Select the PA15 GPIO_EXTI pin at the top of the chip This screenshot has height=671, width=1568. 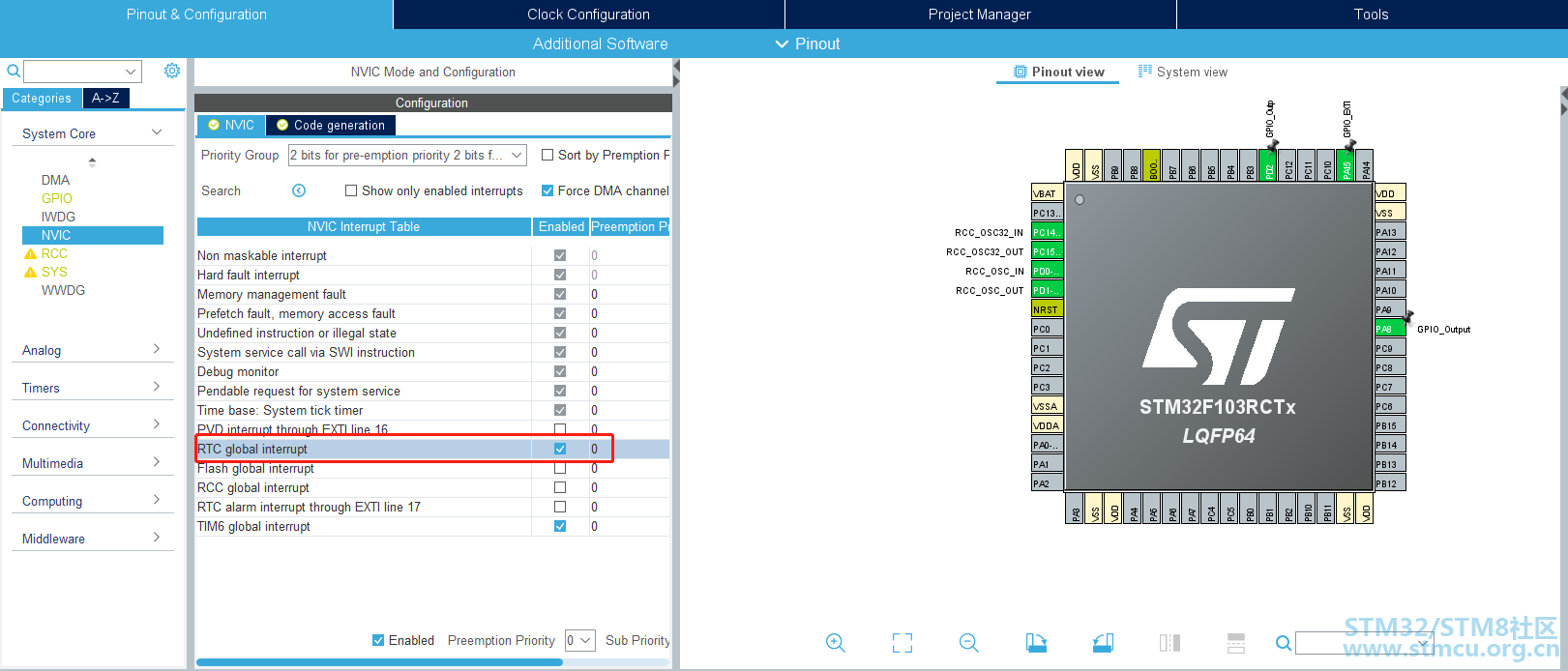(1346, 165)
